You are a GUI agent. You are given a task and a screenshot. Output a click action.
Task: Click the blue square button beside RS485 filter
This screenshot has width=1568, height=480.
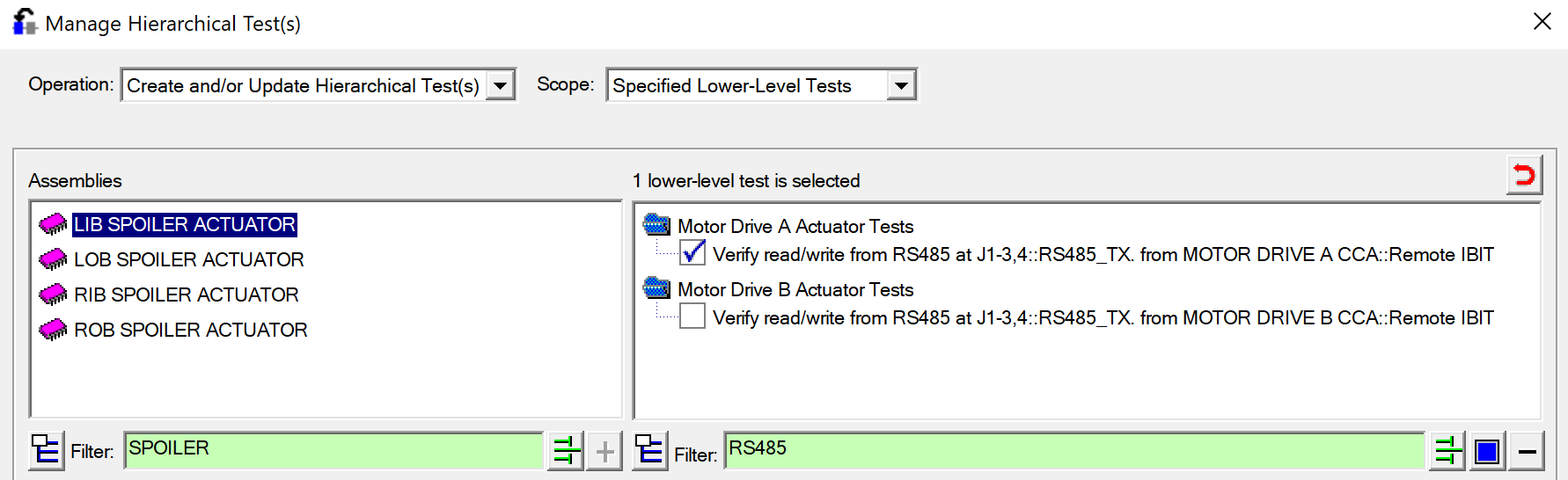click(x=1487, y=451)
